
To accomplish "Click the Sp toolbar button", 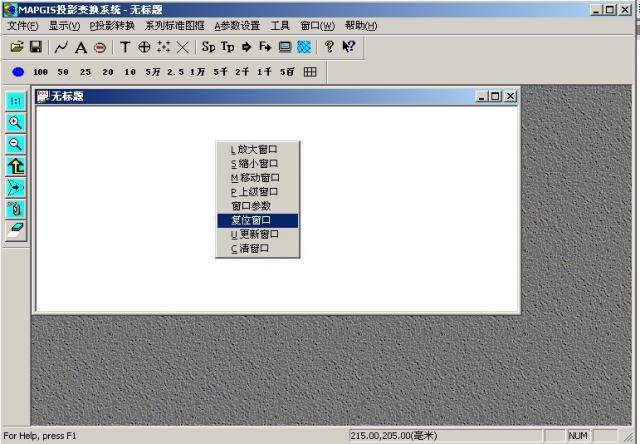I will [x=208, y=47].
